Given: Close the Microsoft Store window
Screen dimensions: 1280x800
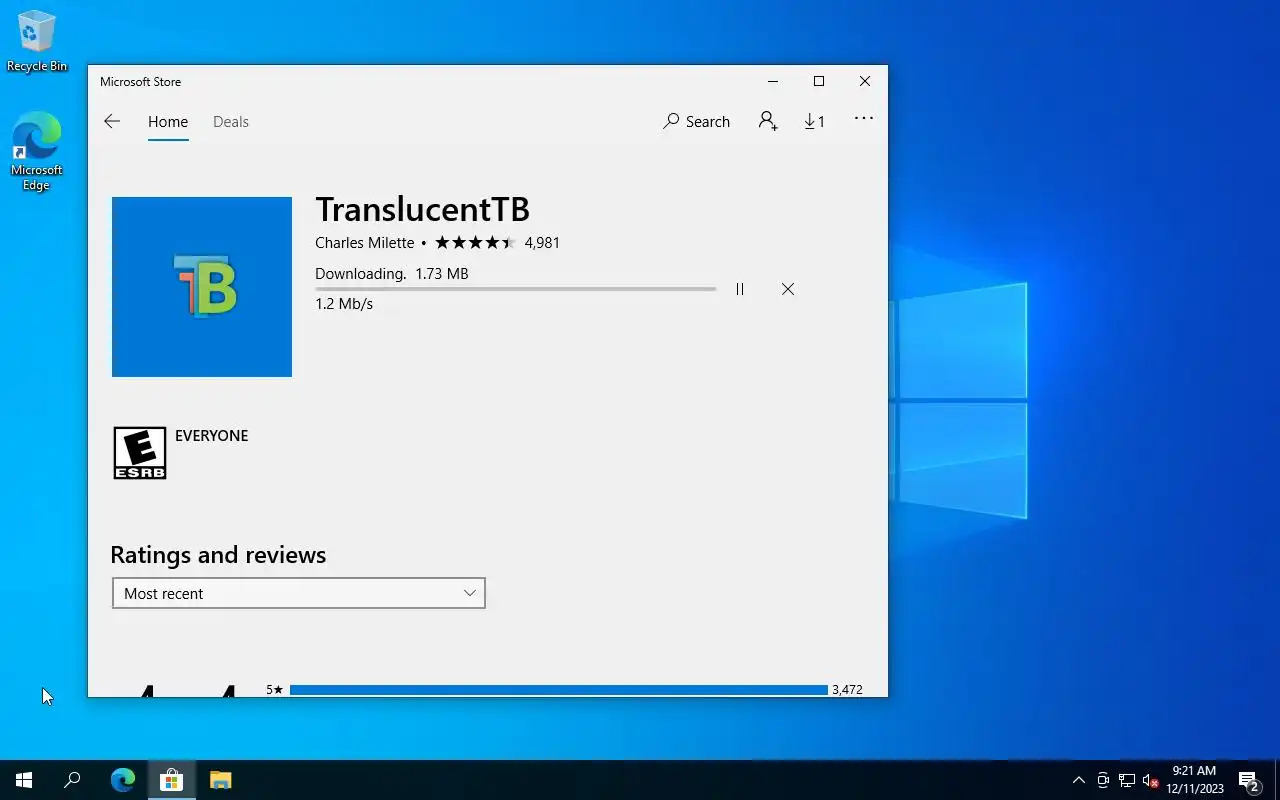Looking at the screenshot, I should pyautogui.click(x=865, y=82).
